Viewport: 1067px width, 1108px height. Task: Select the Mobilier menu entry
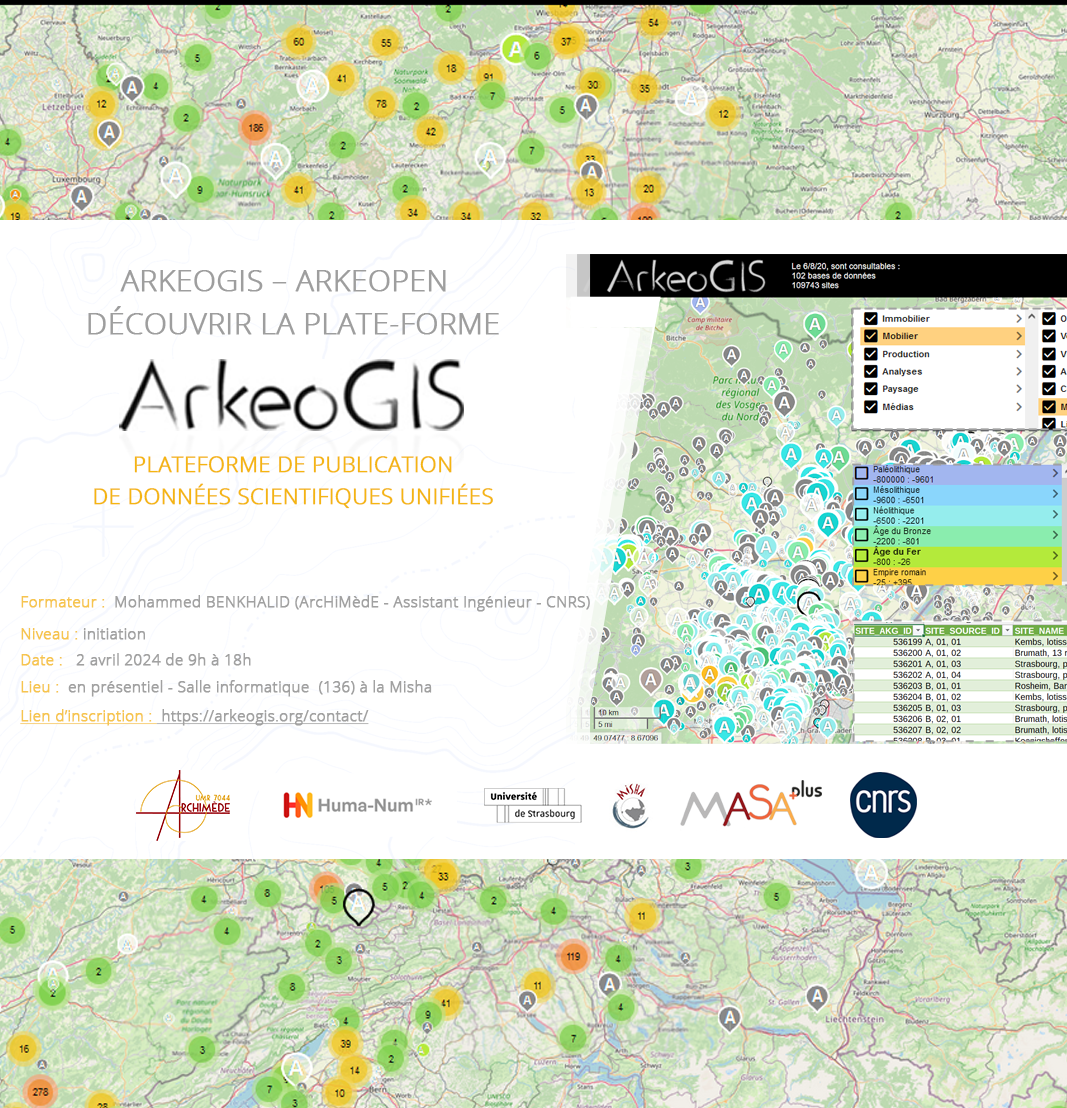943,336
